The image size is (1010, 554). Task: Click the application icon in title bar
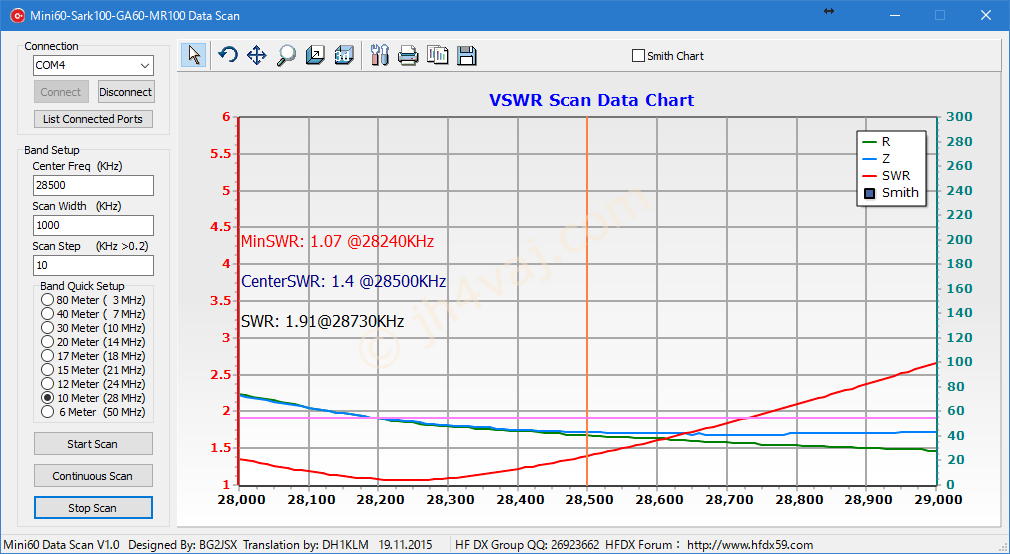pos(17,15)
